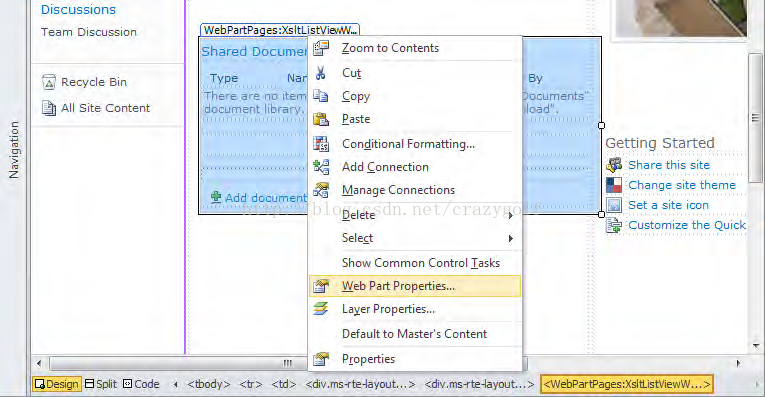Open Manage Connections menu entry
The width and height of the screenshot is (765, 397).
coord(415,190)
